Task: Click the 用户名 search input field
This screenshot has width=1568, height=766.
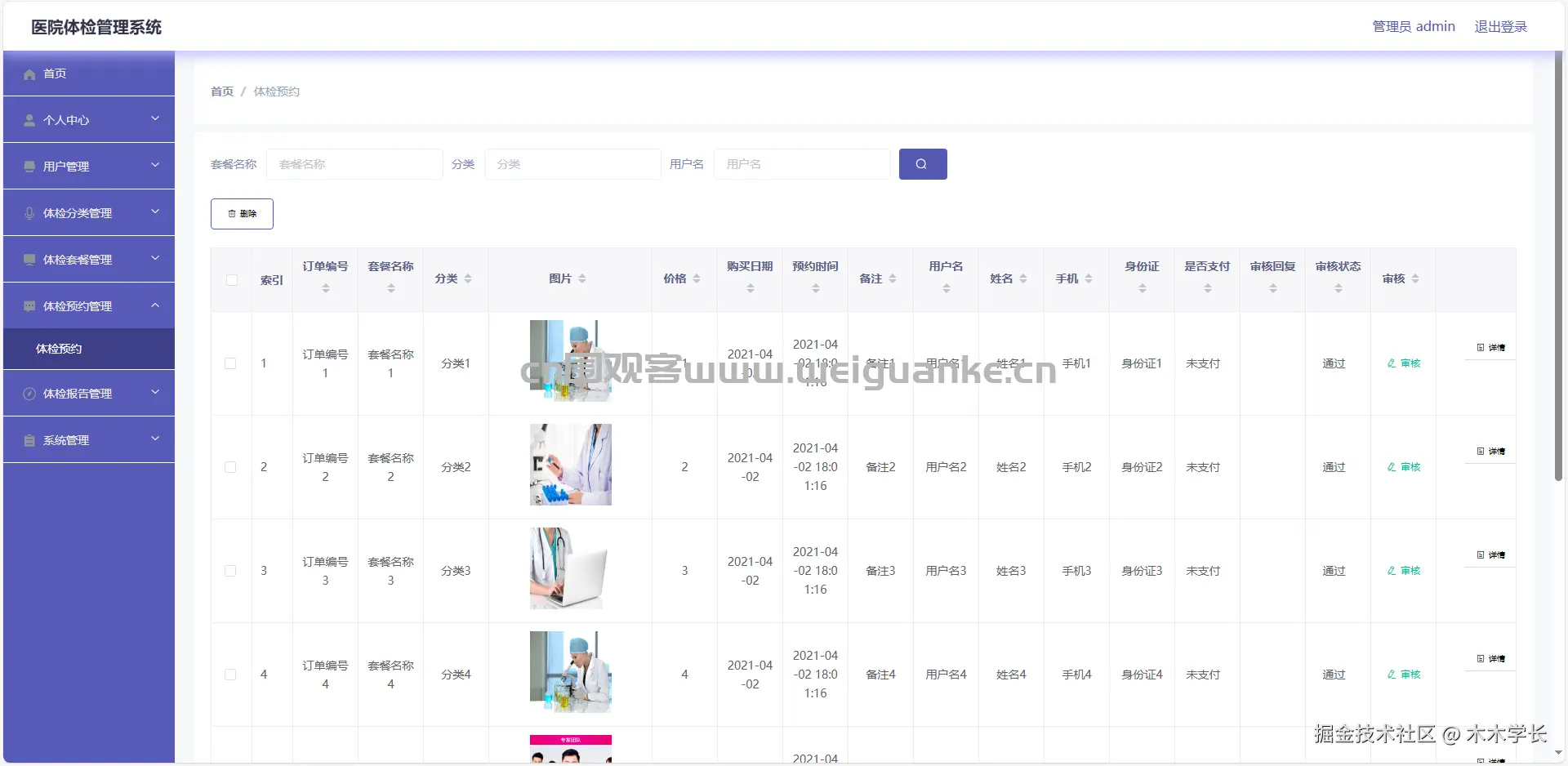Action: pos(802,164)
